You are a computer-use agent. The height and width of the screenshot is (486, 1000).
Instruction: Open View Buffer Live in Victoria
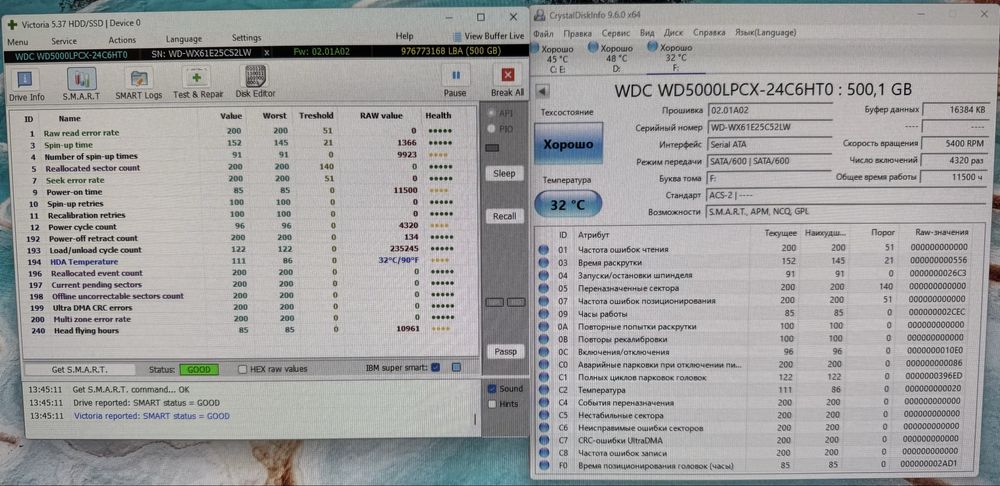click(488, 36)
